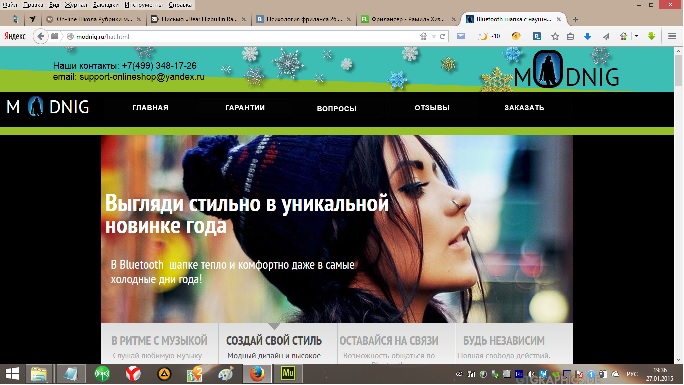
Task: Click the taskbar clock and date
Action: coord(660,374)
